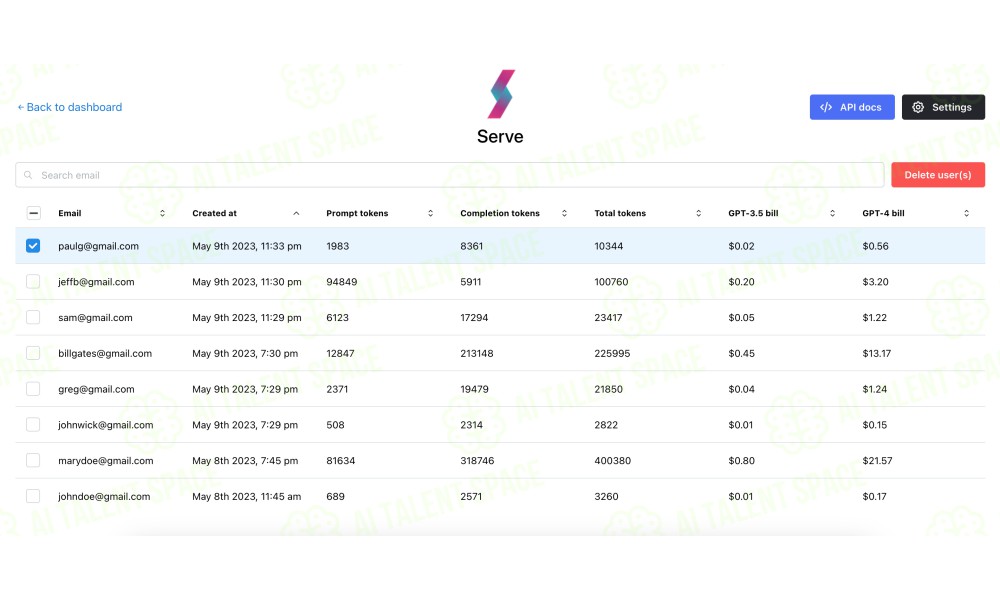Check the sam@gmail.com row checkbox

(x=33, y=317)
